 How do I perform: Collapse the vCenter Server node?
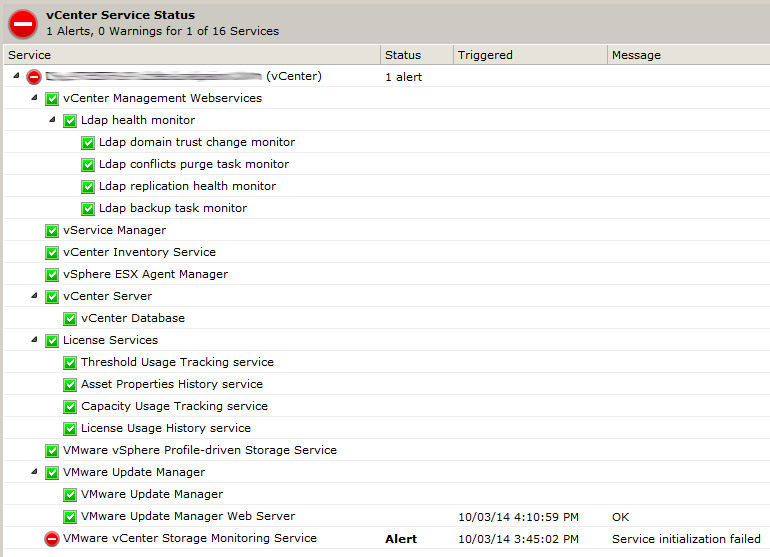point(34,295)
